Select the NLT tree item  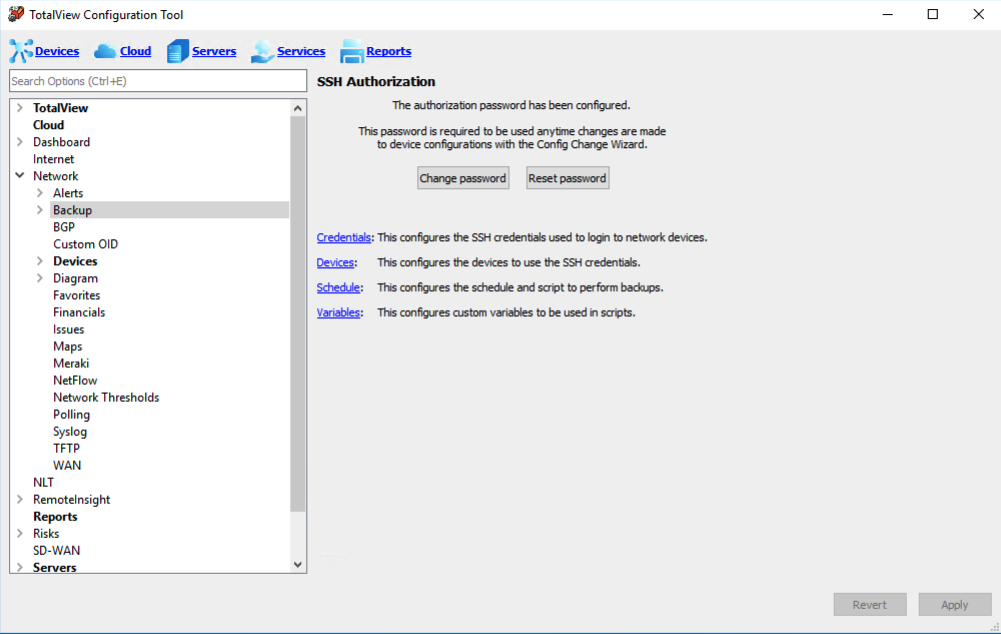[x=43, y=483]
